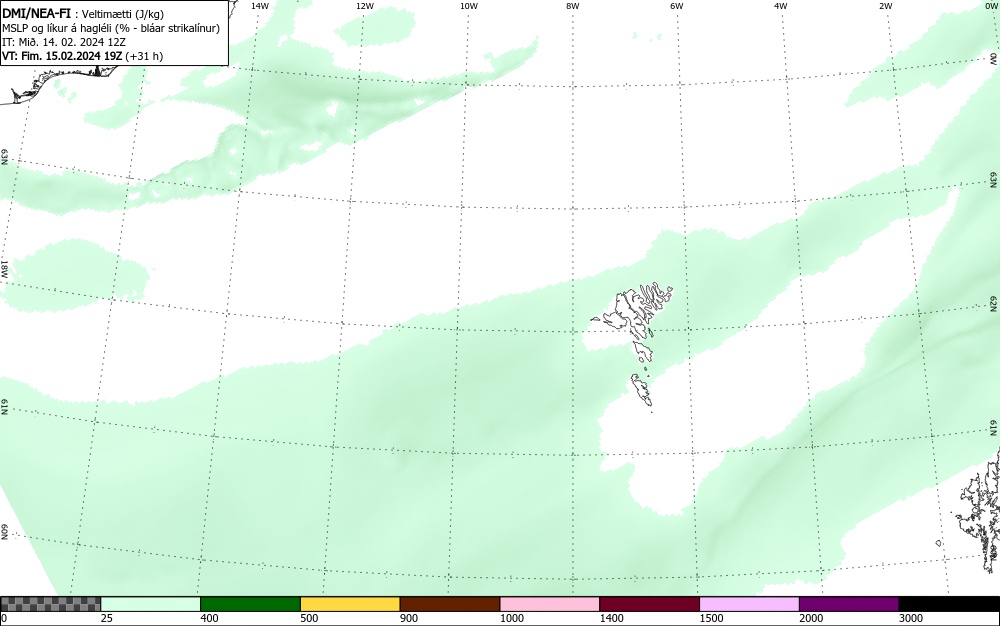1000x626 pixels.
Task: Click the Iceland coastline outline near top-left
Action: [x=57, y=83]
